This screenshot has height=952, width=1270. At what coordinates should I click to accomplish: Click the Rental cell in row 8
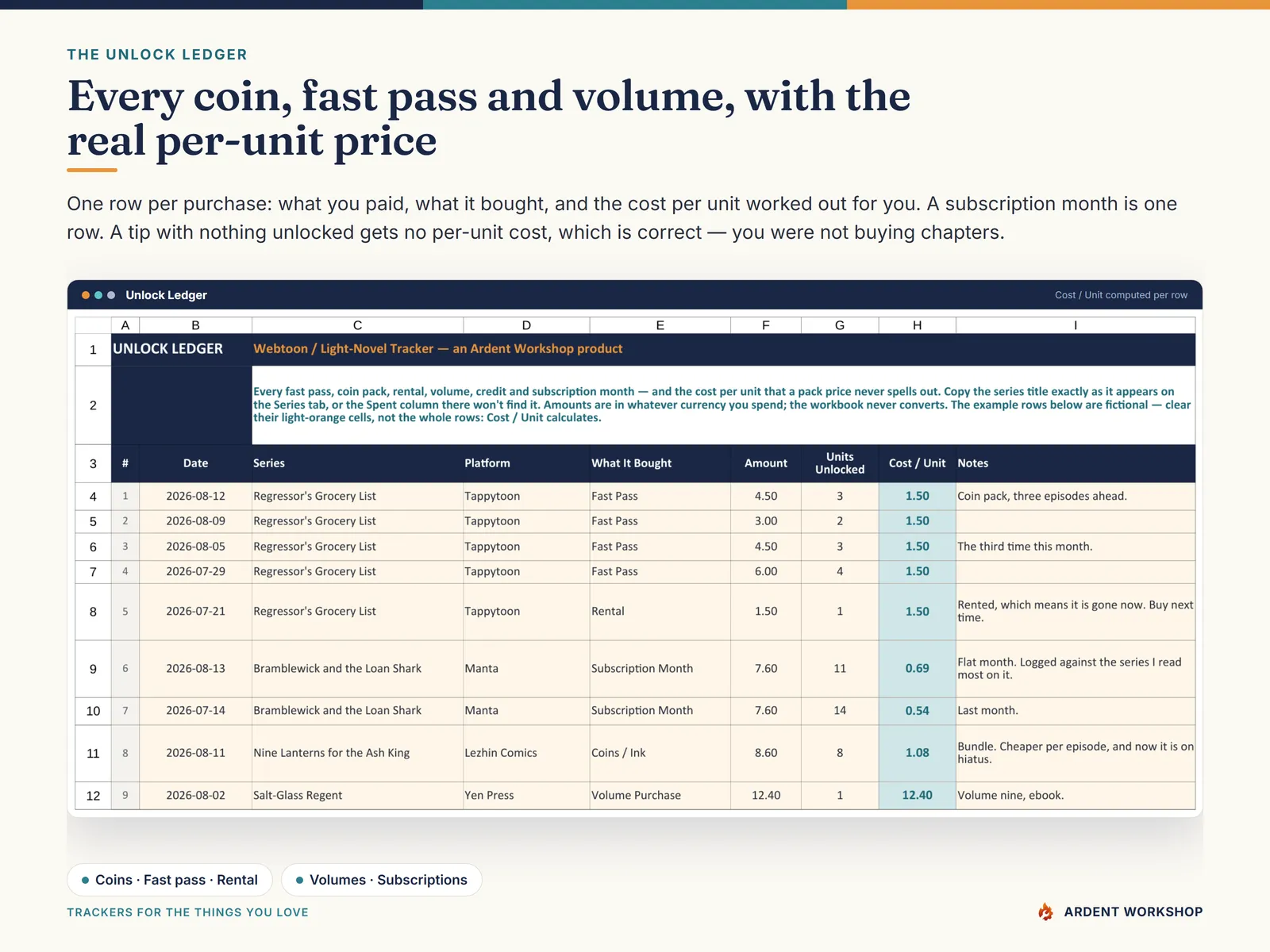point(660,612)
